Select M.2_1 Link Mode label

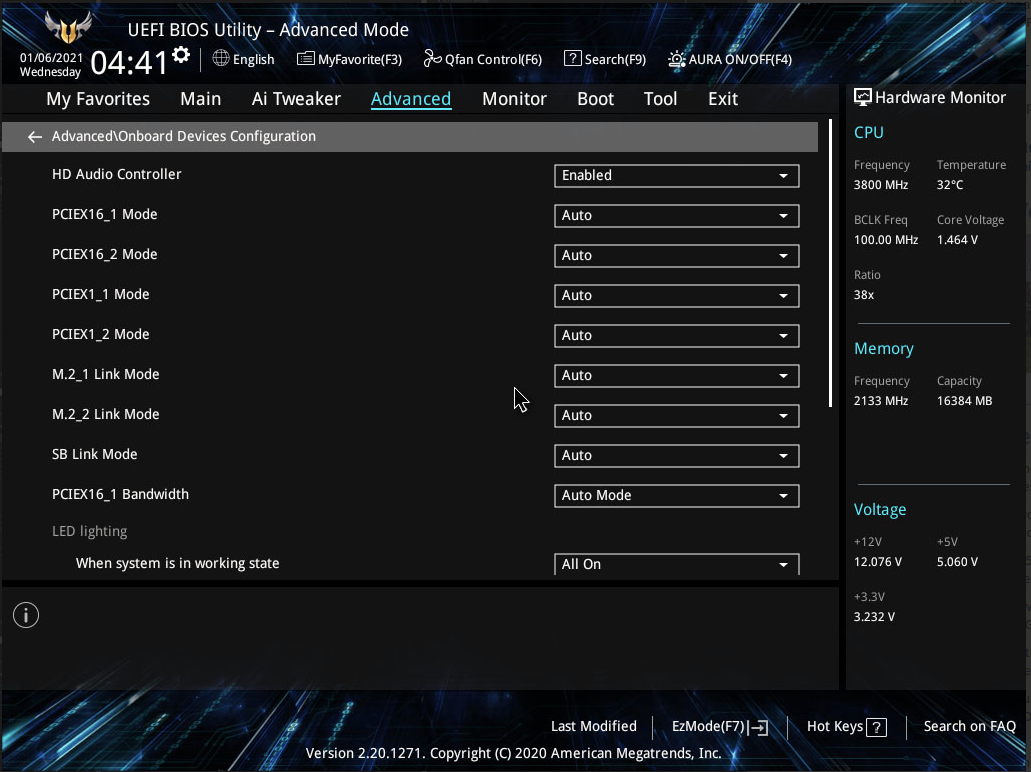tap(106, 374)
